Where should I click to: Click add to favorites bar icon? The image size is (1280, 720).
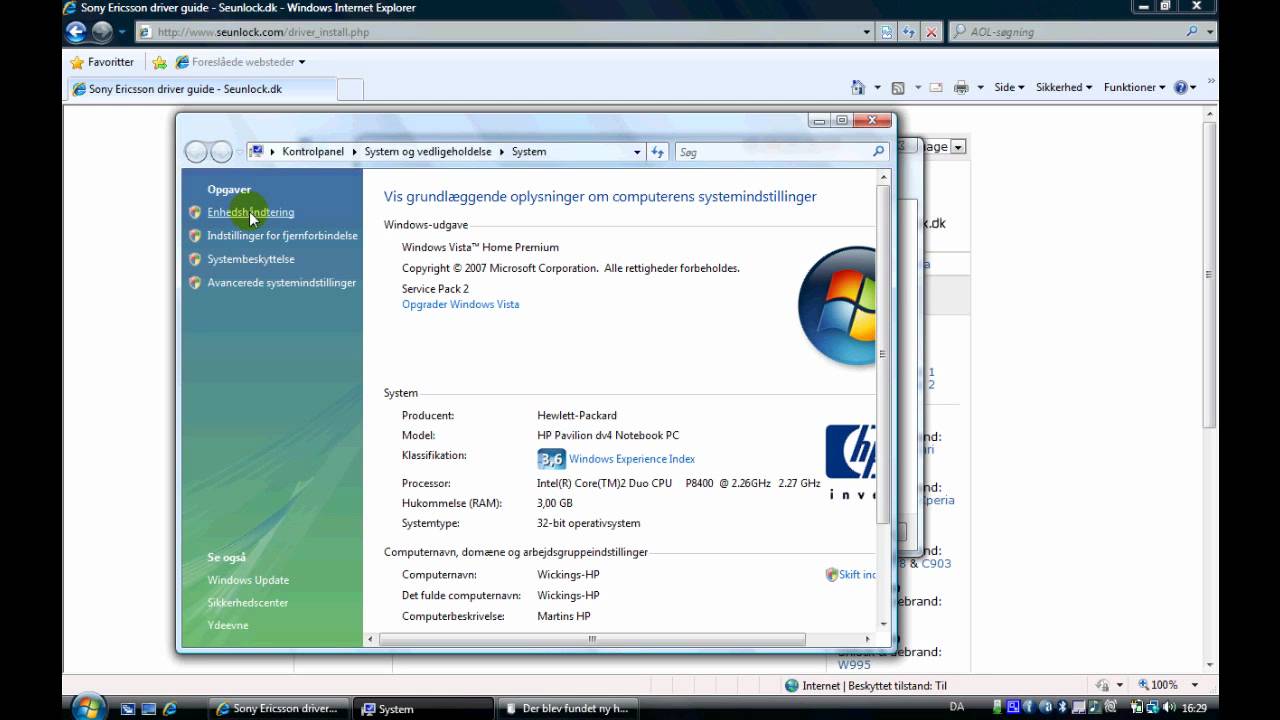coord(159,62)
